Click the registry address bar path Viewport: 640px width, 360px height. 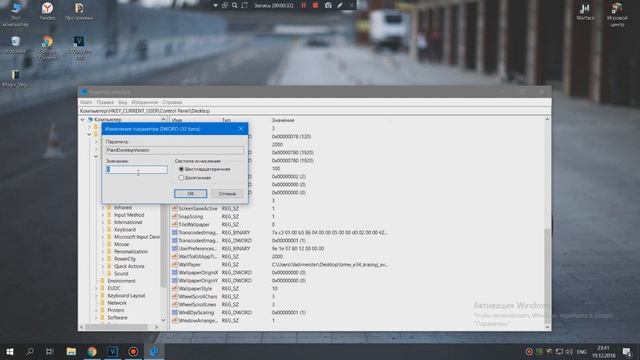click(315, 111)
